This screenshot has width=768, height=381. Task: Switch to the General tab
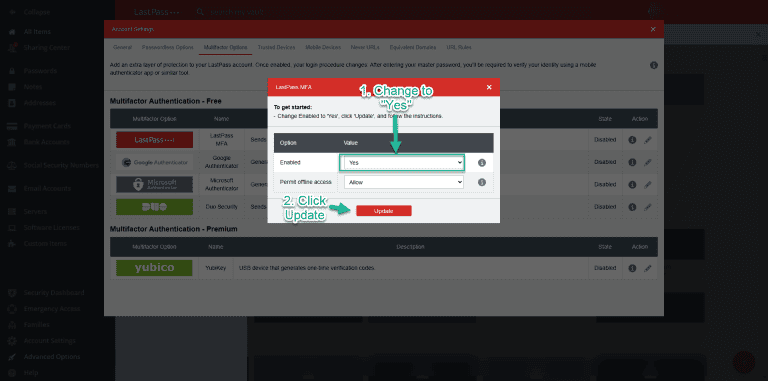122,48
